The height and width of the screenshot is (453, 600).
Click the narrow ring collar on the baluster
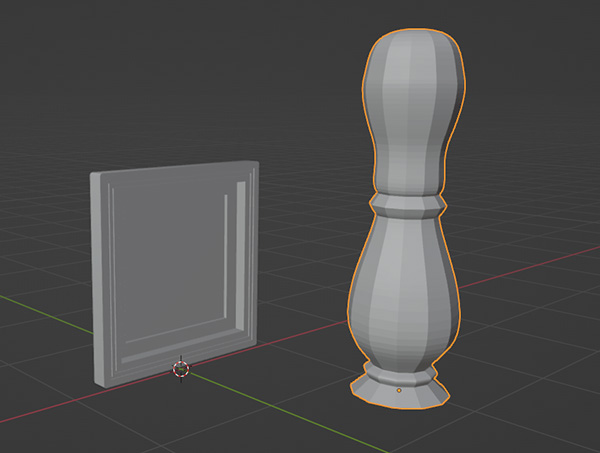point(406,203)
